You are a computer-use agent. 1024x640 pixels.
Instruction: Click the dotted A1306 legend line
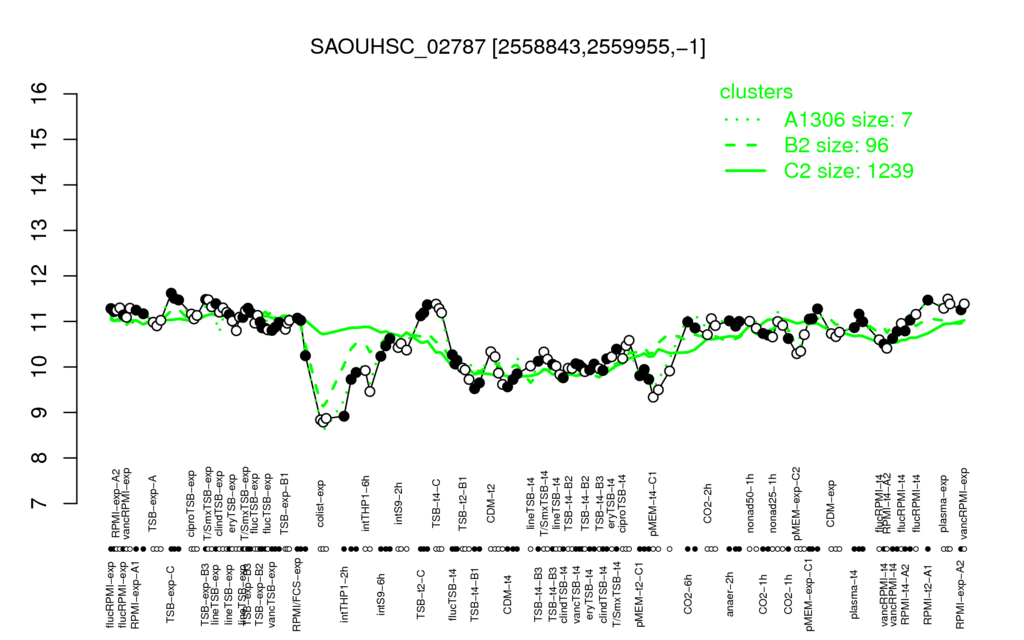tap(745, 120)
